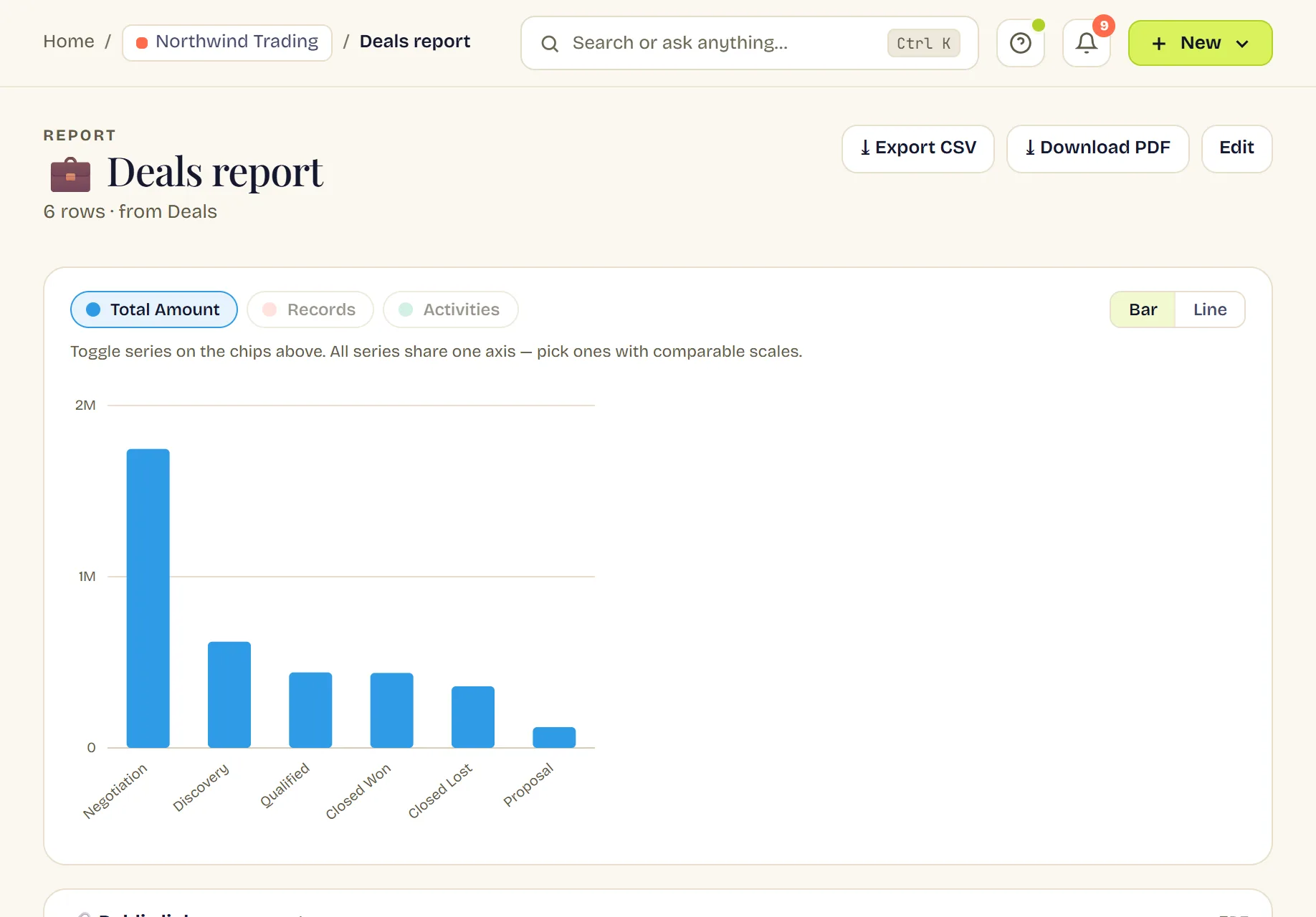Click the Closed Lost bar
1316x917 pixels.
(x=473, y=717)
